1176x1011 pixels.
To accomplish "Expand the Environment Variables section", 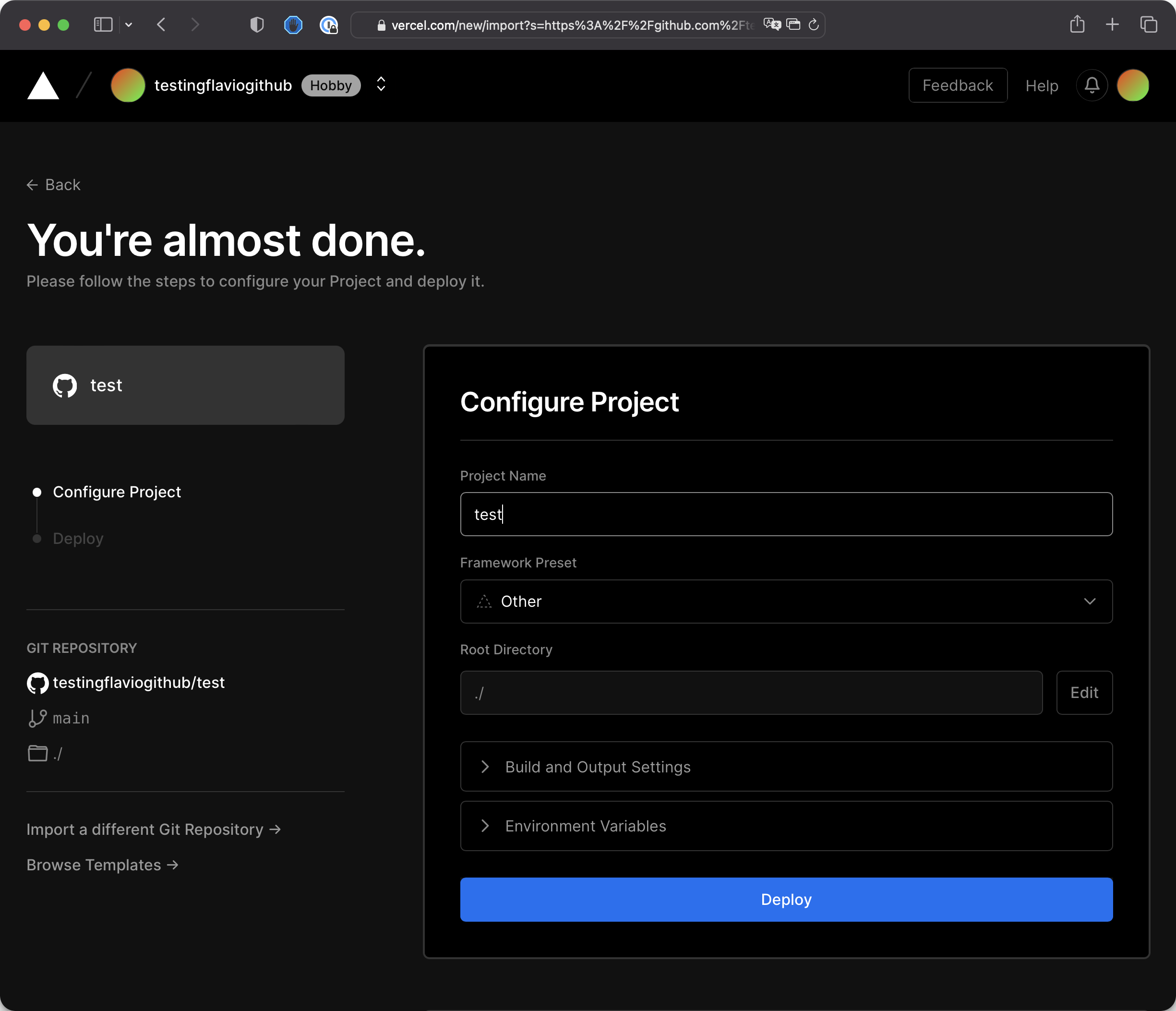I will click(x=785, y=825).
